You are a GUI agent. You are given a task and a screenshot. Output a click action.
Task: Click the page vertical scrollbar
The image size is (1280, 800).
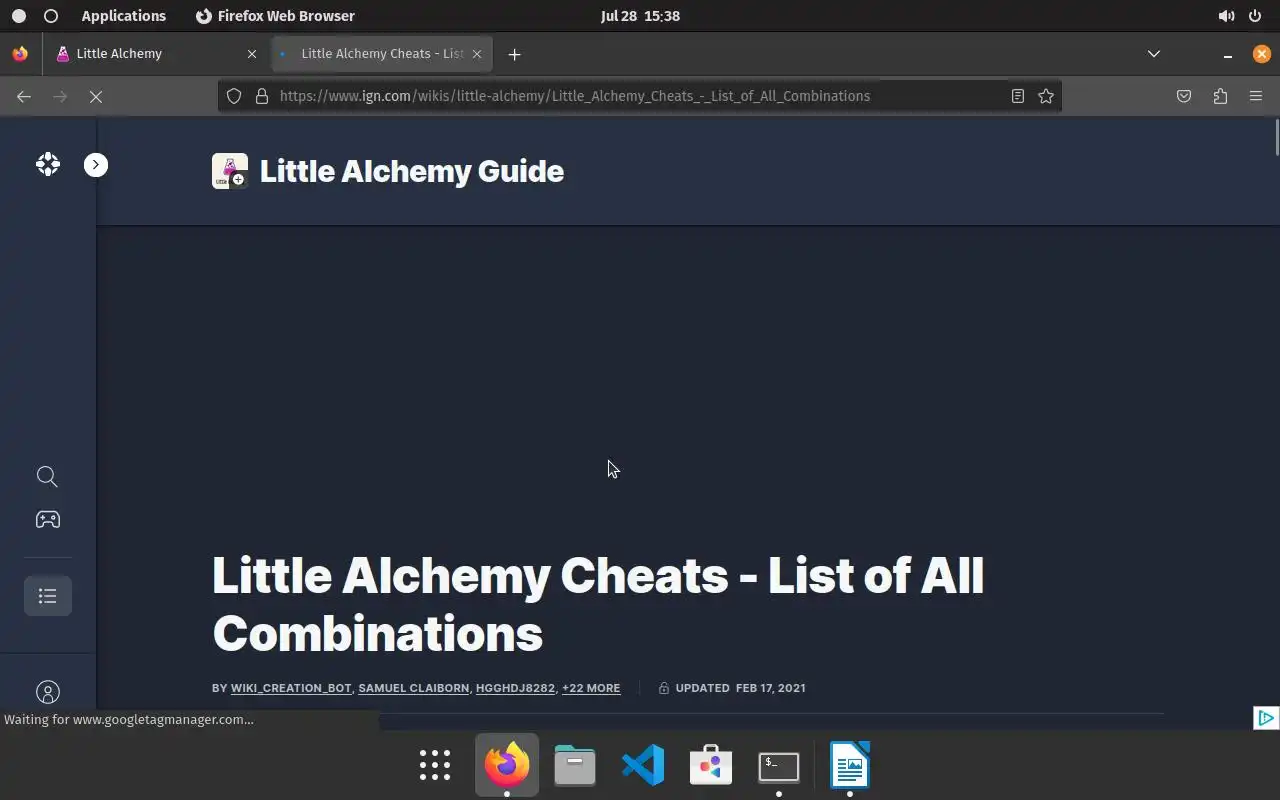click(1276, 138)
